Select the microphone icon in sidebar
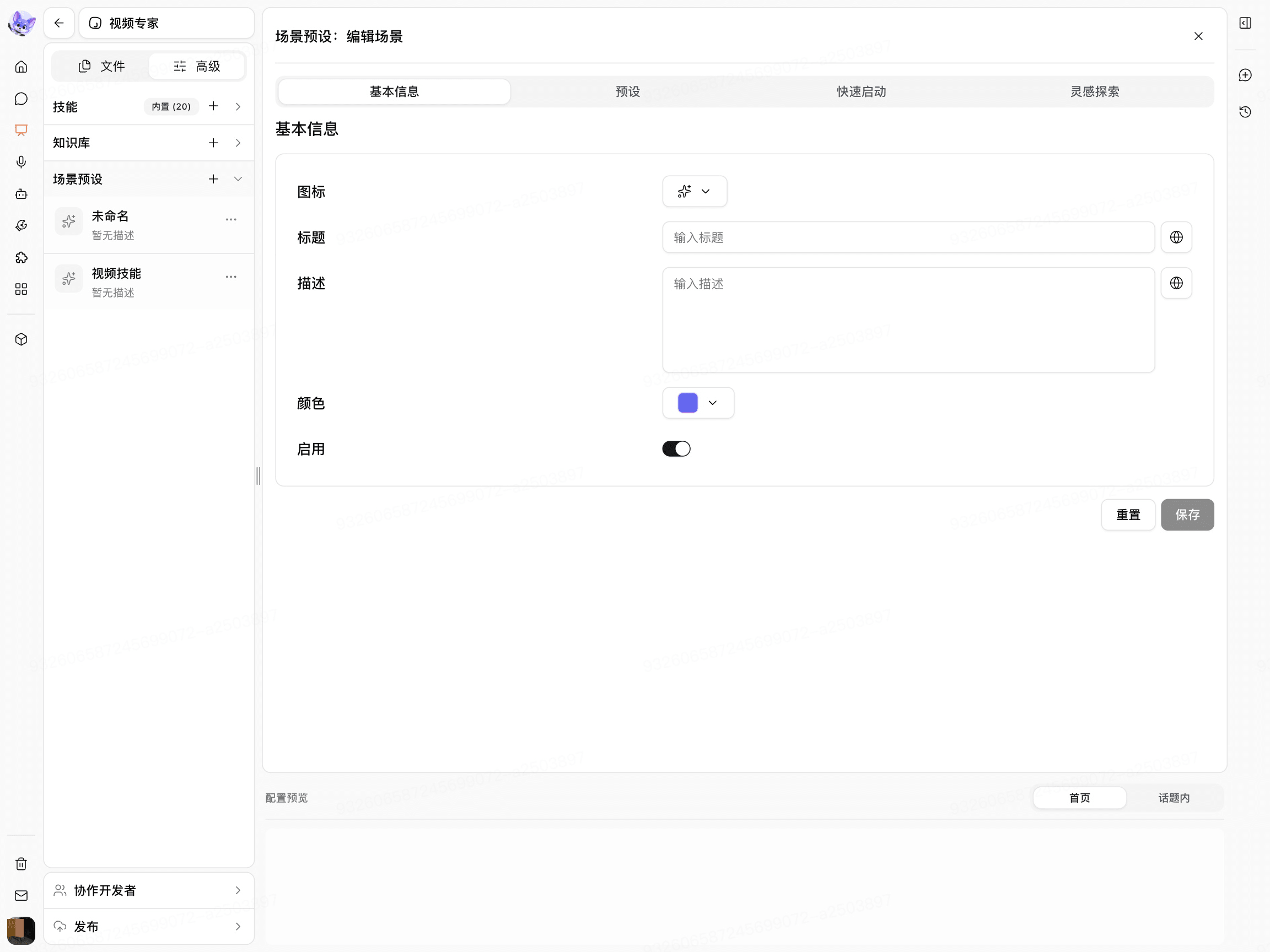Screen dimensions: 1270x952 pos(21,163)
